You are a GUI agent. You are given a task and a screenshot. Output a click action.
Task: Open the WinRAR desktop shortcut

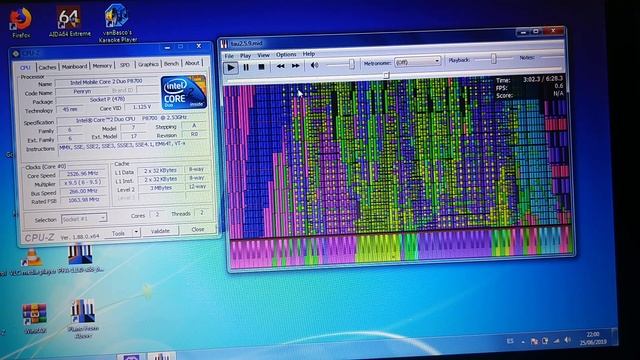tap(34, 319)
